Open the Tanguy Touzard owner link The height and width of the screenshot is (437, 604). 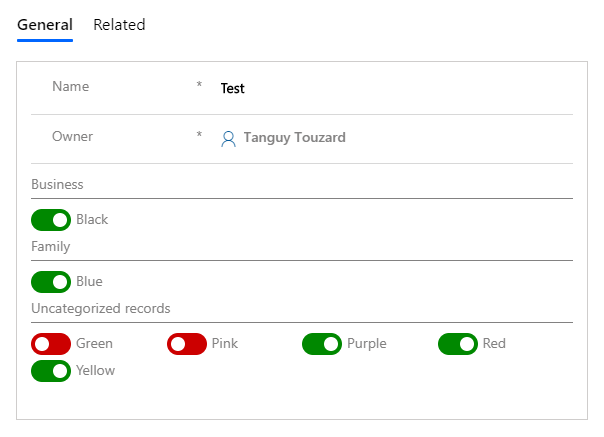pyautogui.click(x=295, y=138)
